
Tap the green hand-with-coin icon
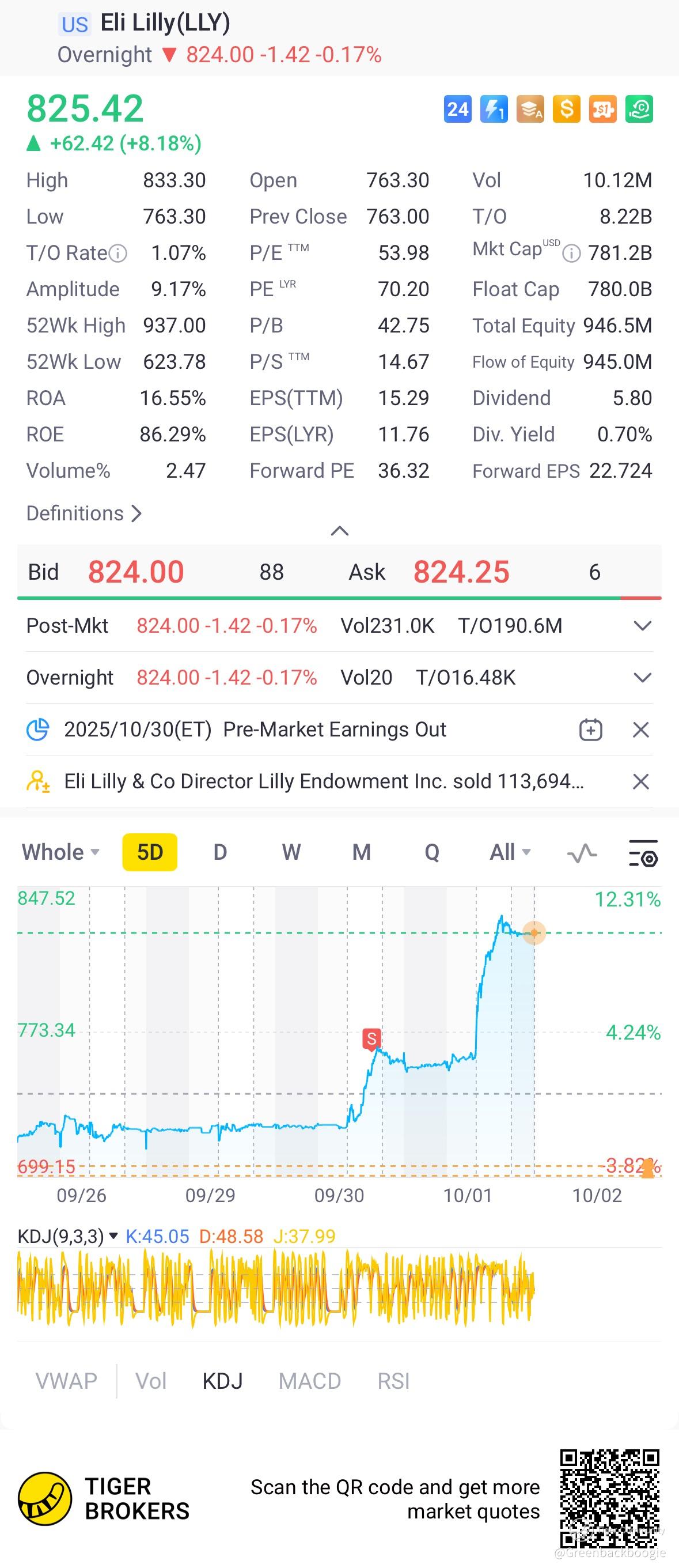(639, 109)
